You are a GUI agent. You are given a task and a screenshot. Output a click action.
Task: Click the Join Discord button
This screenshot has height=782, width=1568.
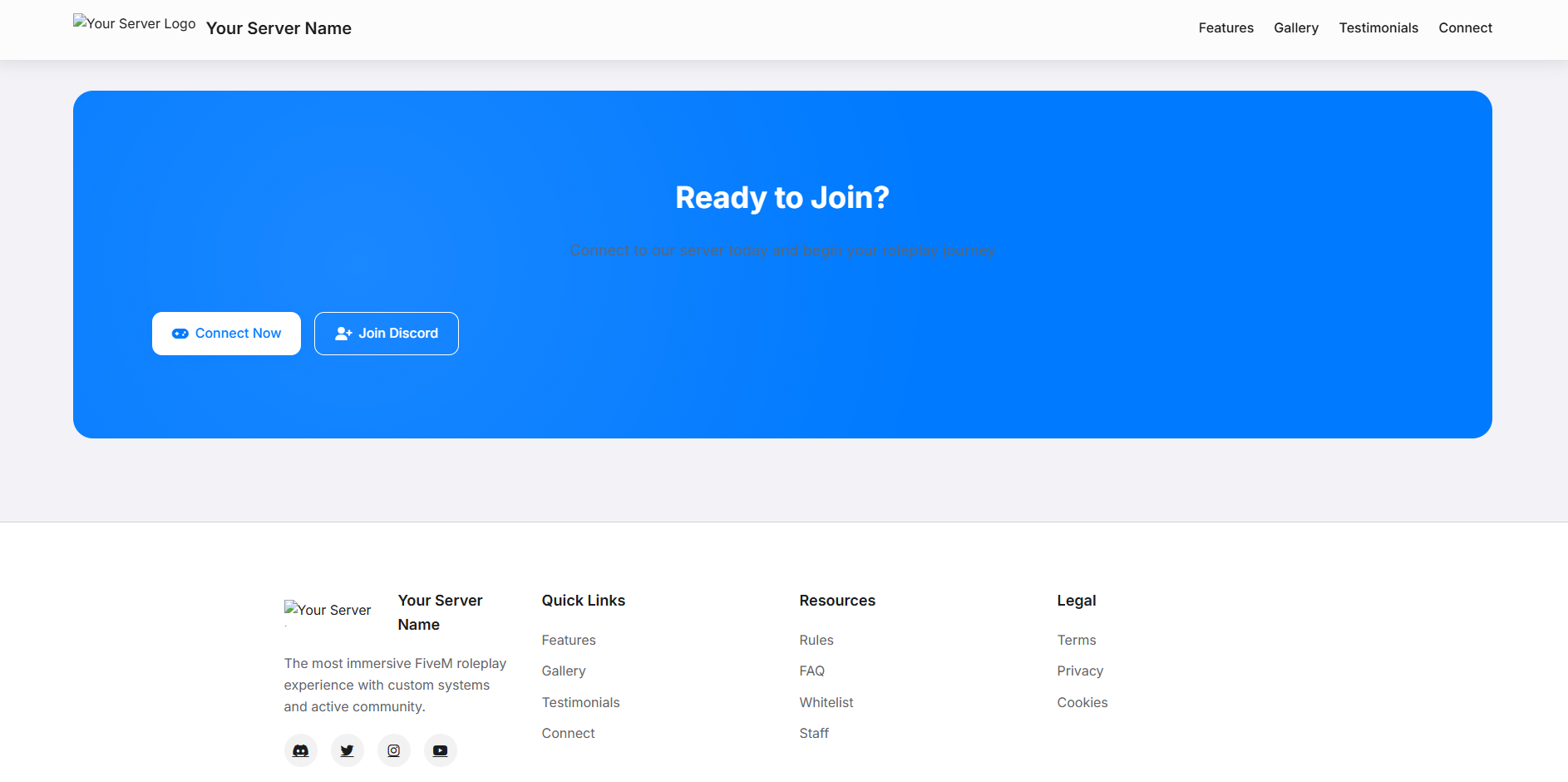386,333
